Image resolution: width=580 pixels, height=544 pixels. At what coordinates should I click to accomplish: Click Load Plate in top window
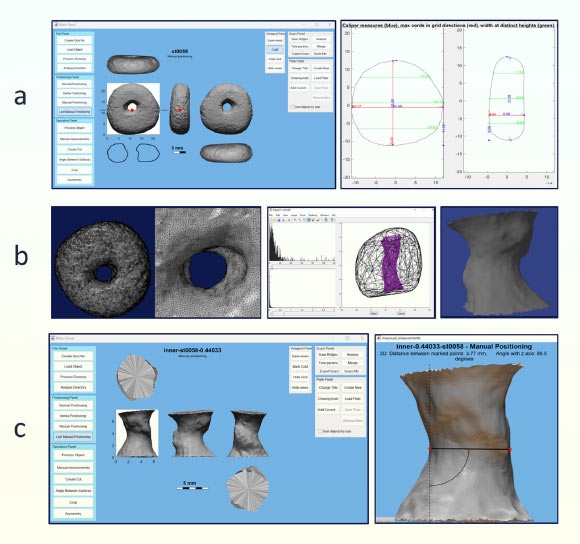(321, 78)
